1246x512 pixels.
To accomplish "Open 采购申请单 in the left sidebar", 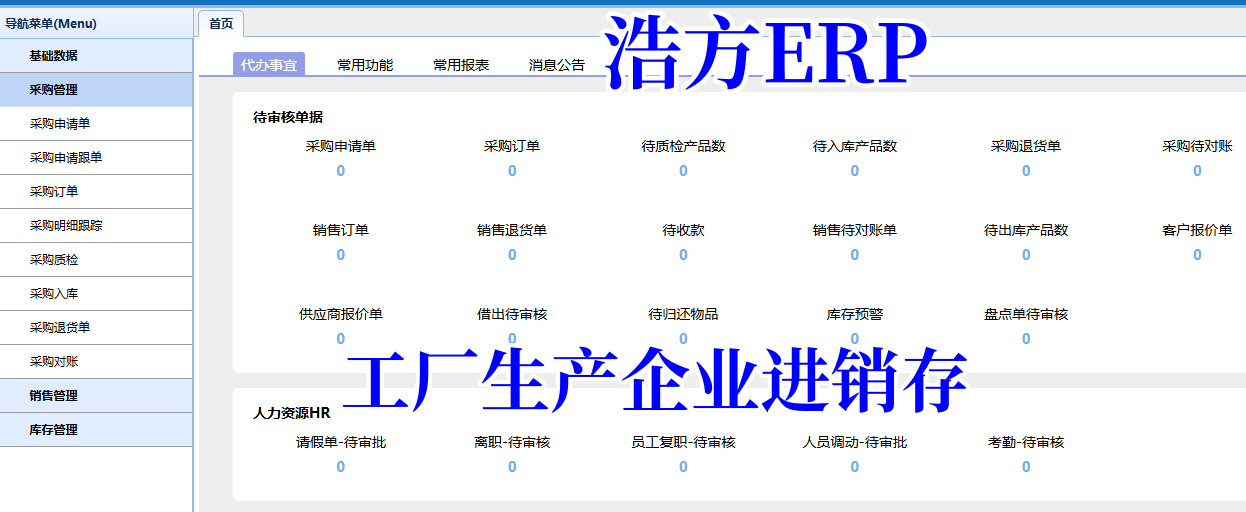I will click(x=60, y=124).
